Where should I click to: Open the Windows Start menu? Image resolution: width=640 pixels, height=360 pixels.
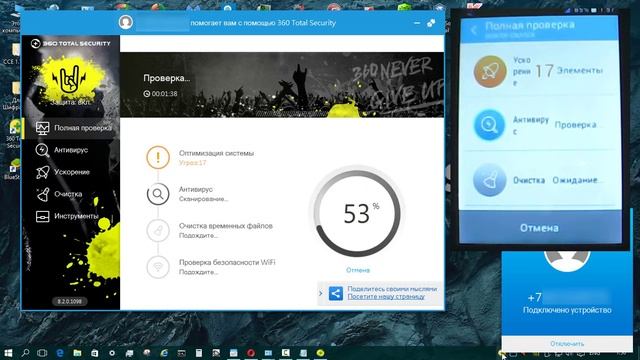click(7, 353)
